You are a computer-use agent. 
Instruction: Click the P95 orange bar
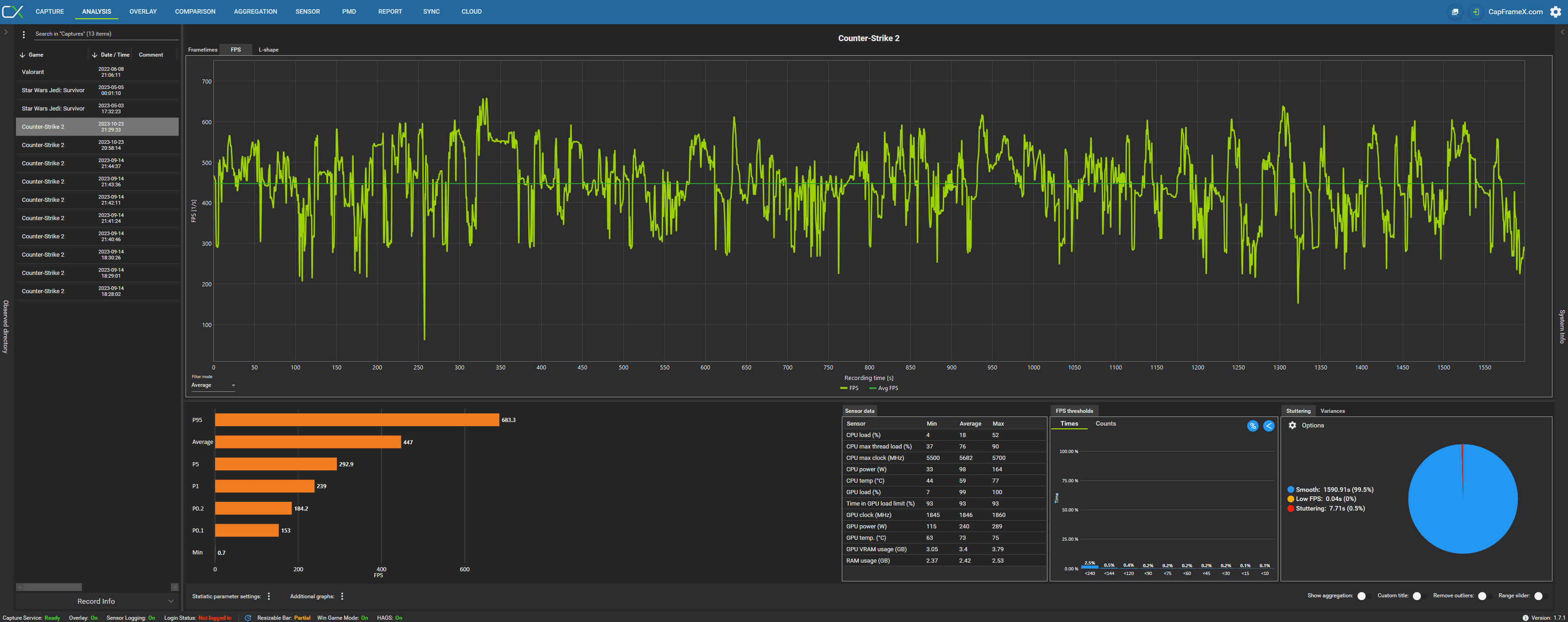[x=356, y=420]
